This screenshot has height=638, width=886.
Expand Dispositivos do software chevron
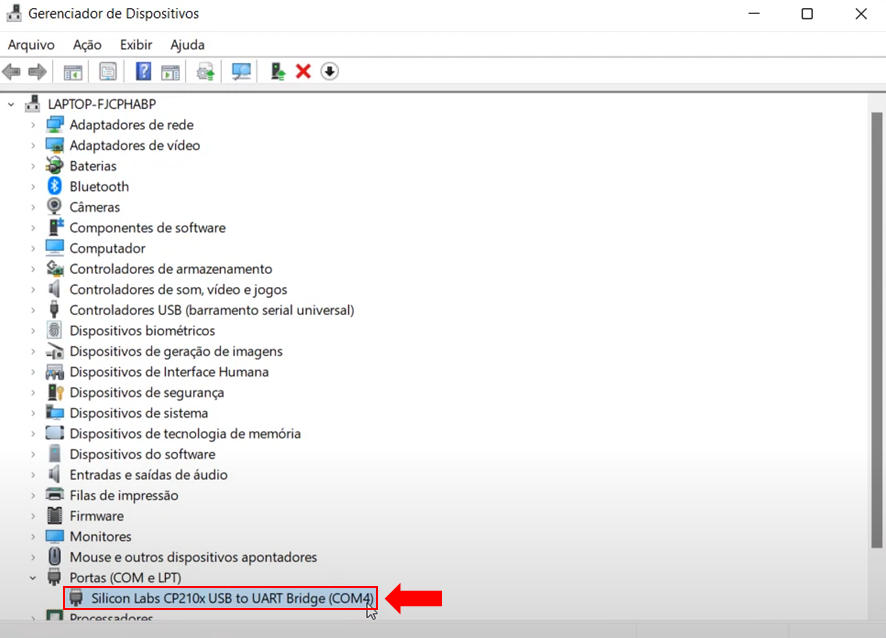pos(33,454)
